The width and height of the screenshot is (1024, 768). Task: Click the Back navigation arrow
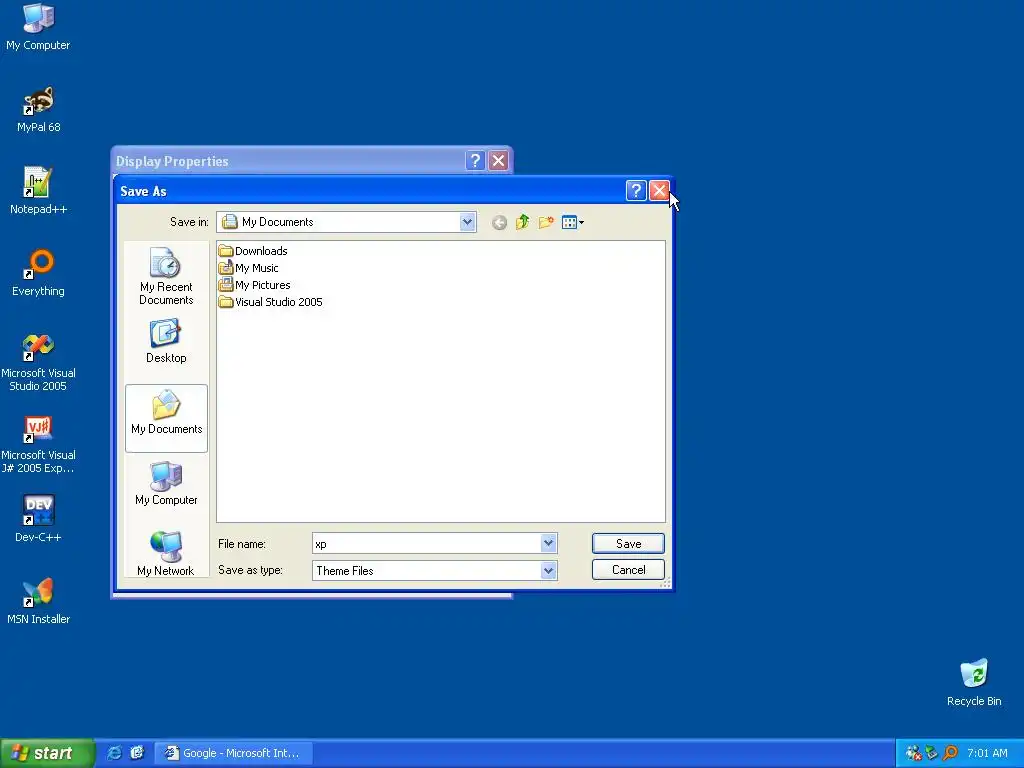coord(499,223)
